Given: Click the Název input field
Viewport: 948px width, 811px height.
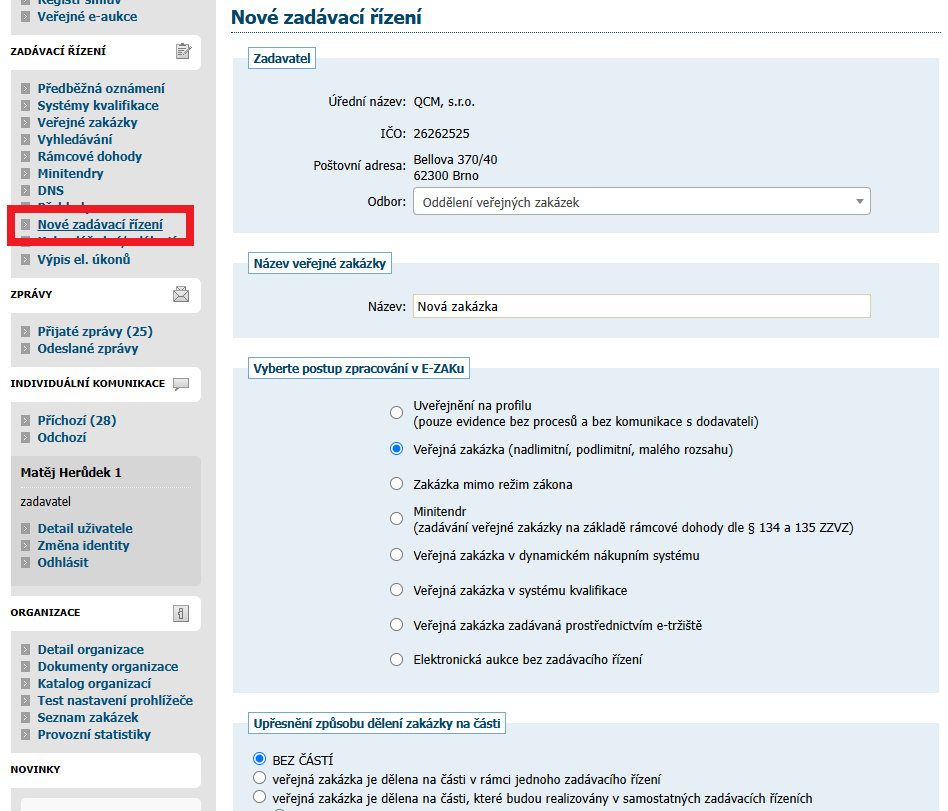Looking at the screenshot, I should [641, 306].
